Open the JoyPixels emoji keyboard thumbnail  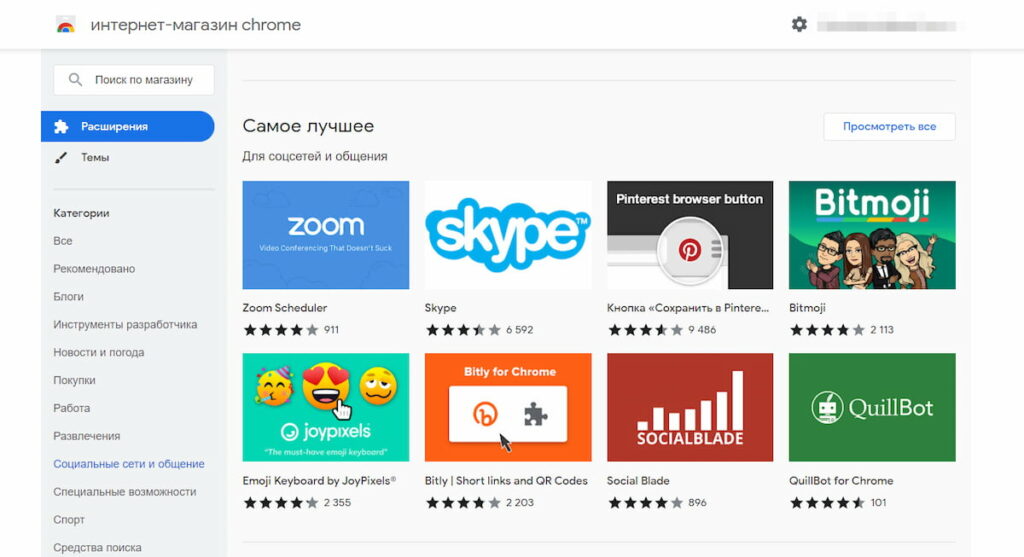325,407
